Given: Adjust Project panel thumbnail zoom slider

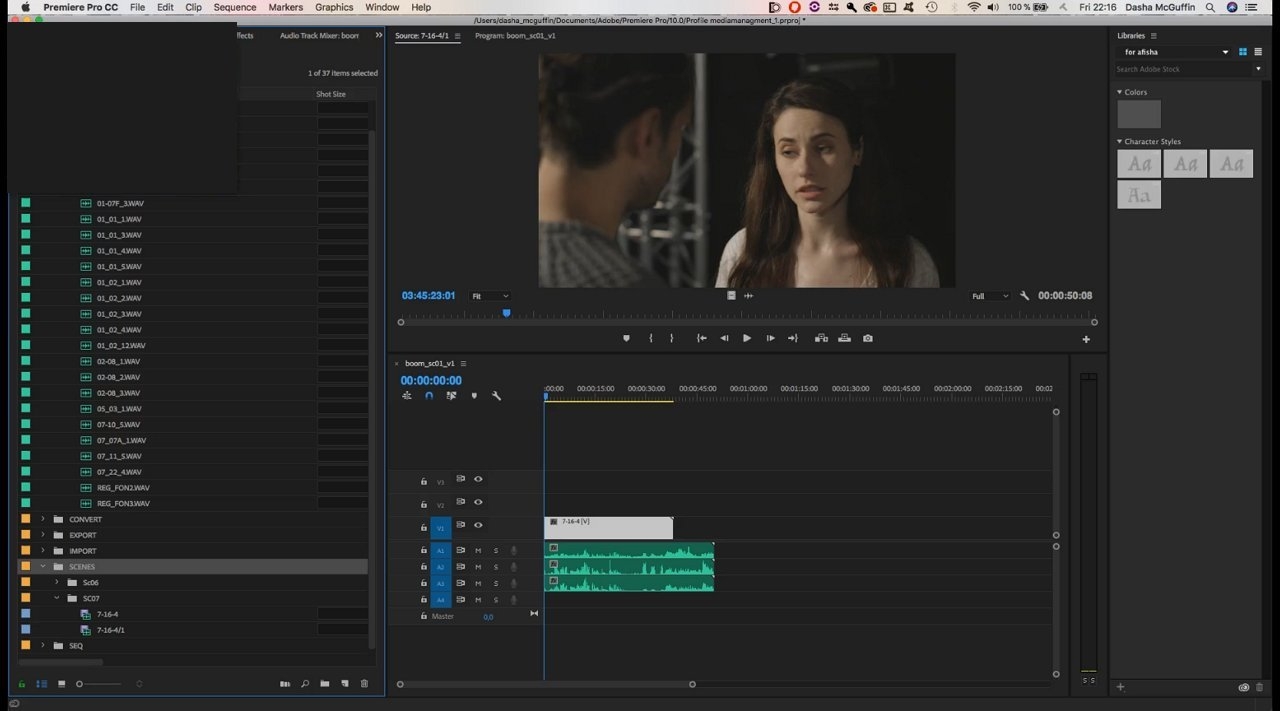Looking at the screenshot, I should point(80,684).
